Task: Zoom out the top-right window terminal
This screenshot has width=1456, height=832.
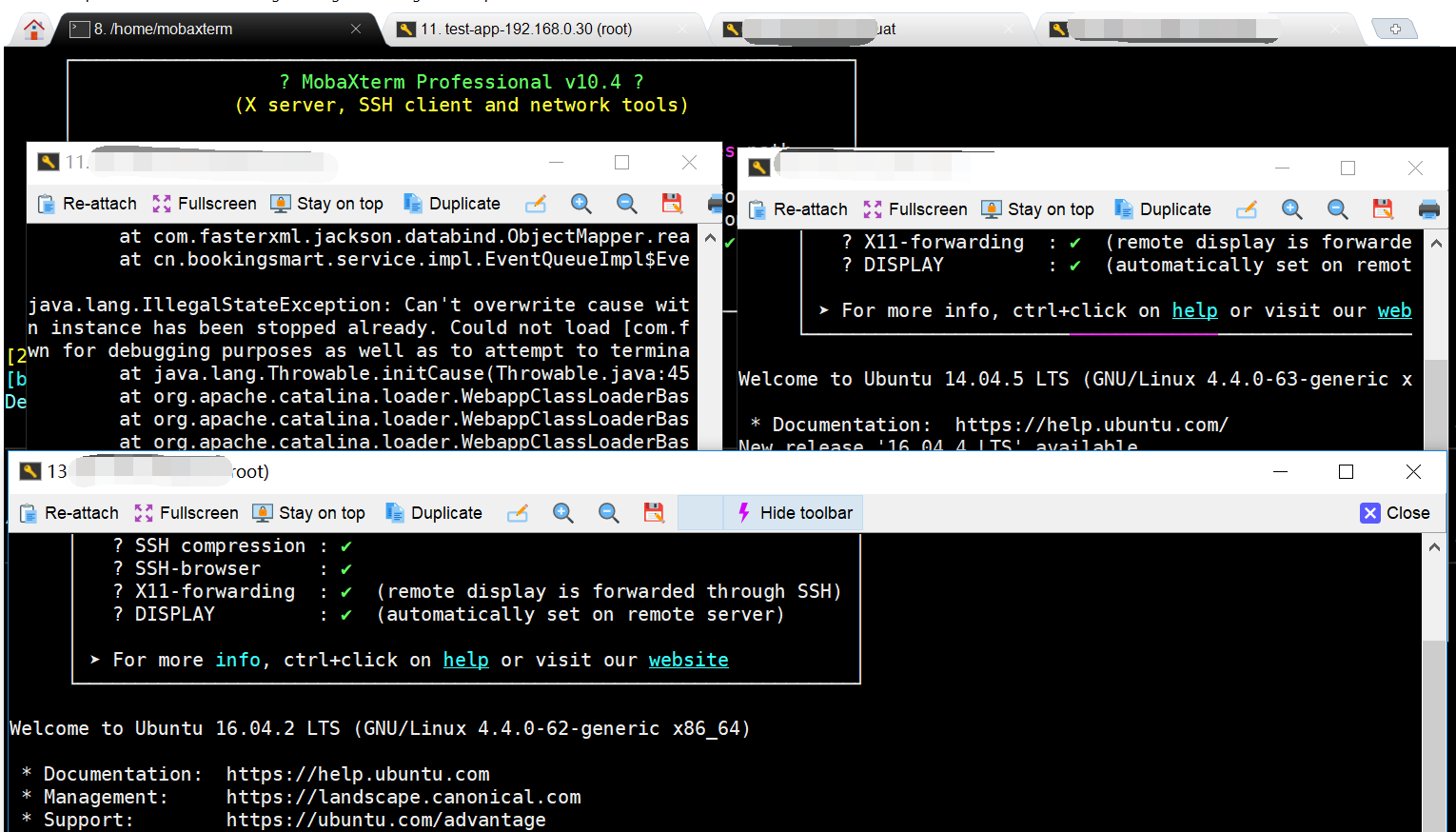Action: click(x=1338, y=209)
